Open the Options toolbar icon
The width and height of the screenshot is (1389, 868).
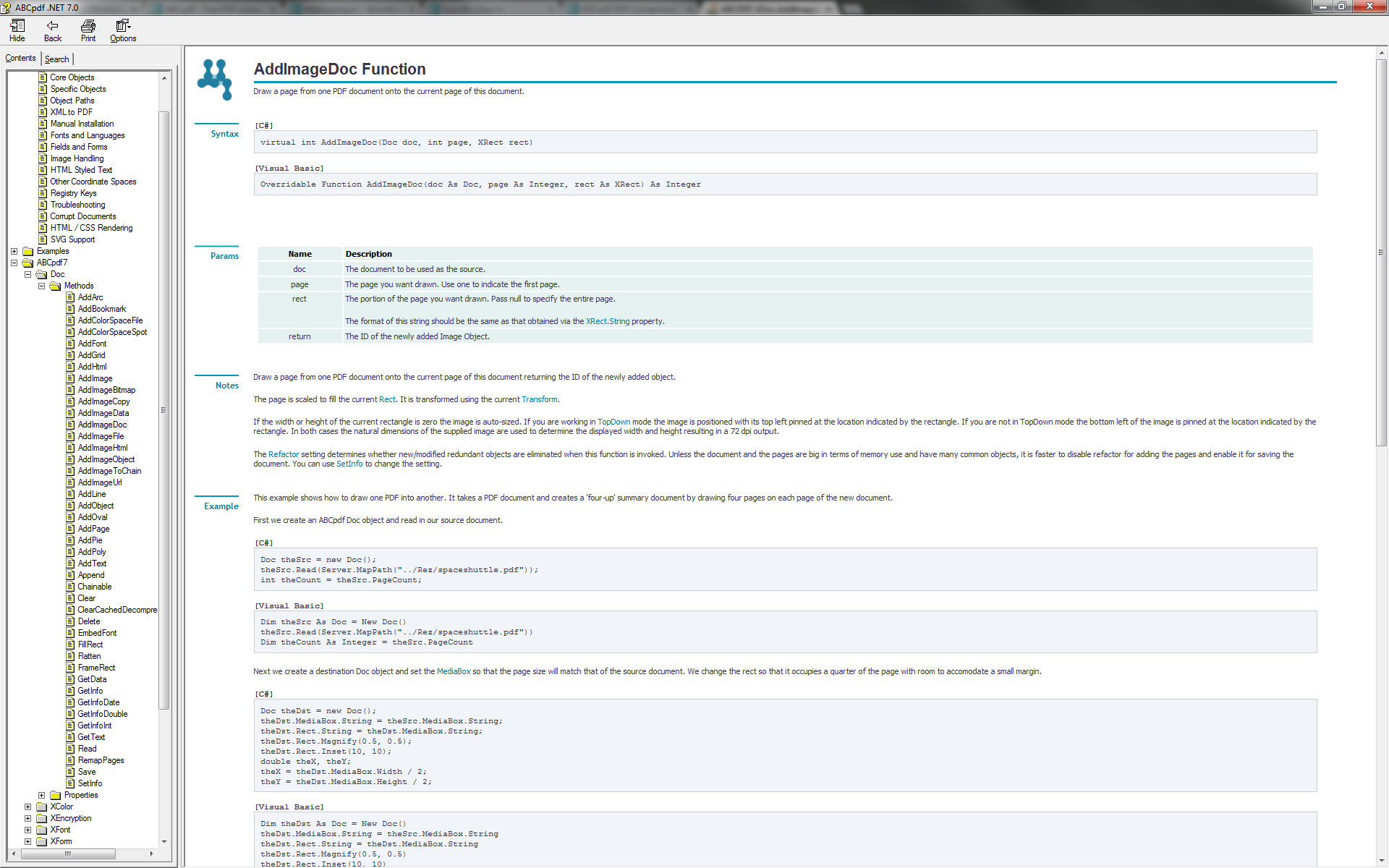tap(123, 26)
